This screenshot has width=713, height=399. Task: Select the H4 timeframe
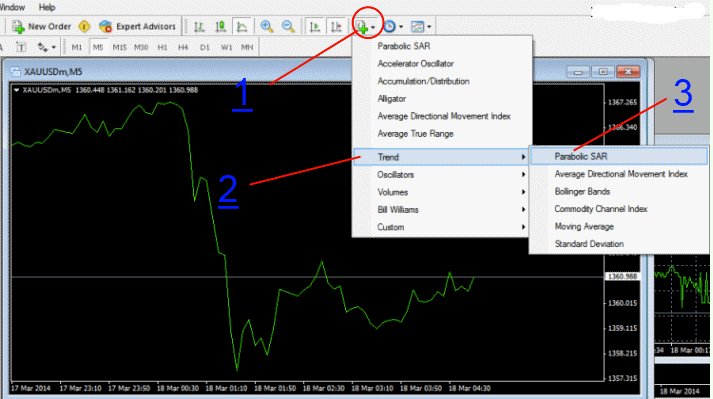183,47
